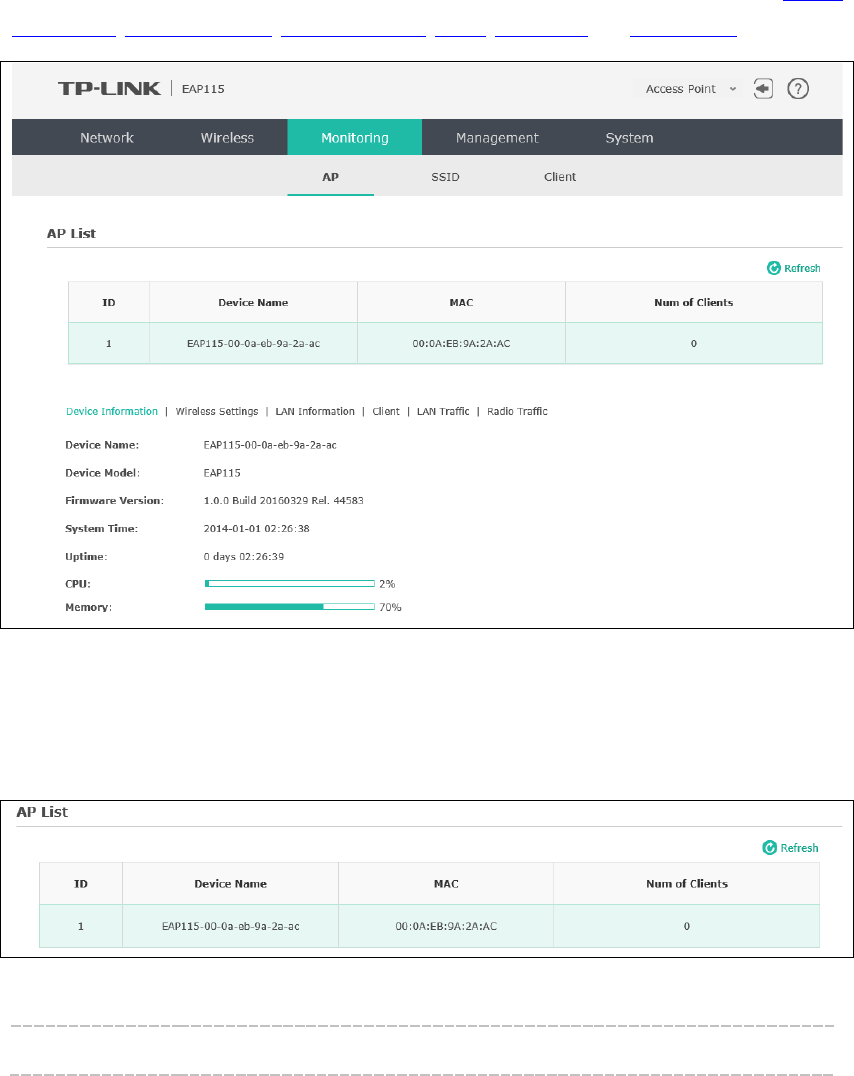Click Num of Clients header in lower AP List
The height and width of the screenshot is (1076, 854).
(686, 884)
